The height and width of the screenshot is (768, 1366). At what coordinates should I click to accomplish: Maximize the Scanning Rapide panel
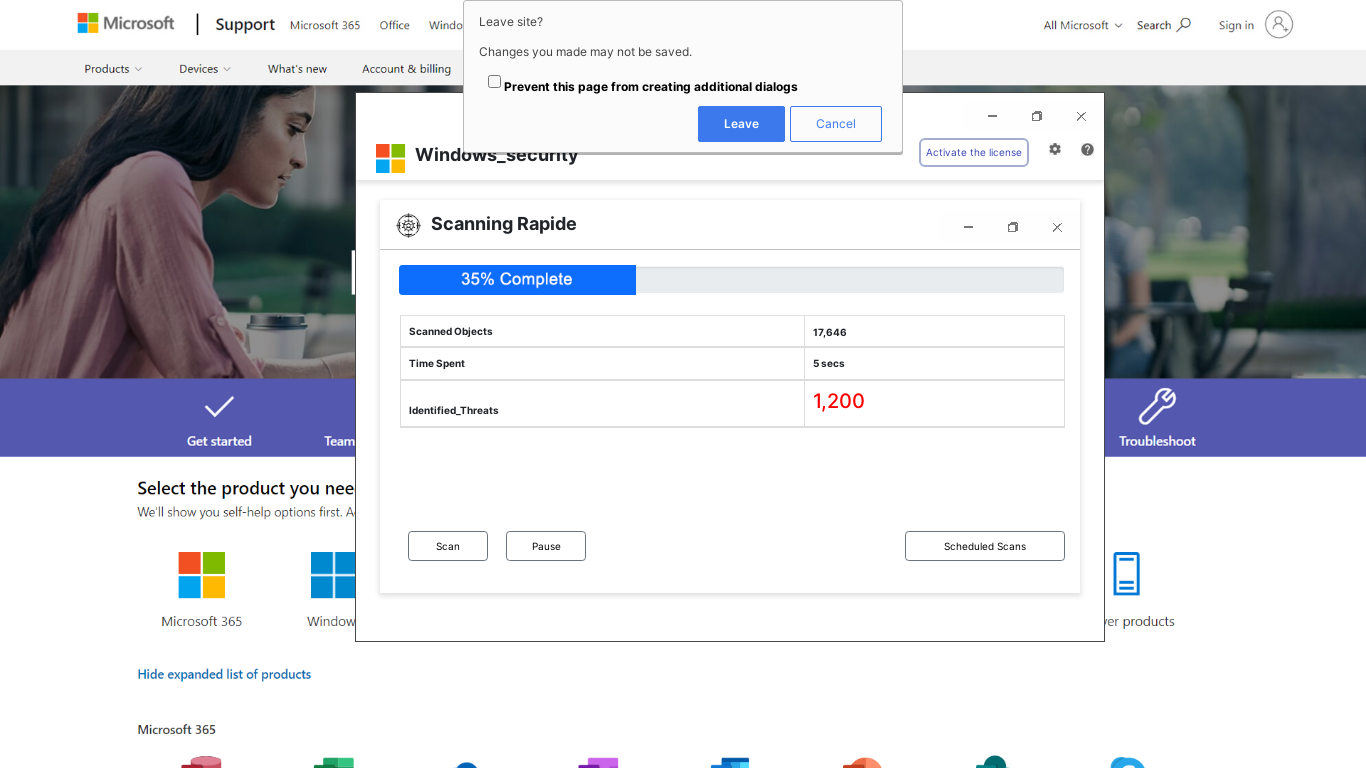1013,228
